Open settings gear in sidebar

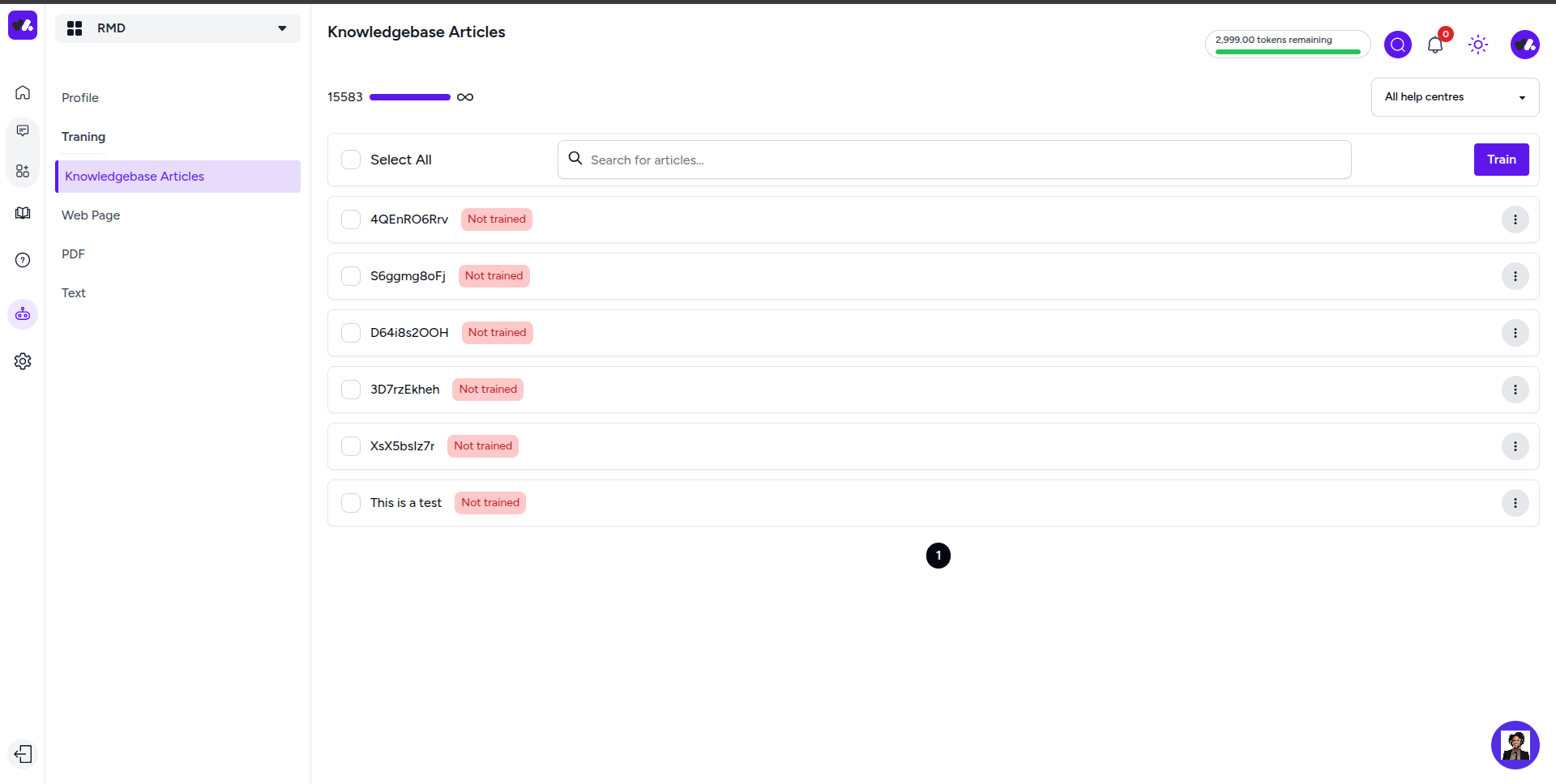(23, 361)
